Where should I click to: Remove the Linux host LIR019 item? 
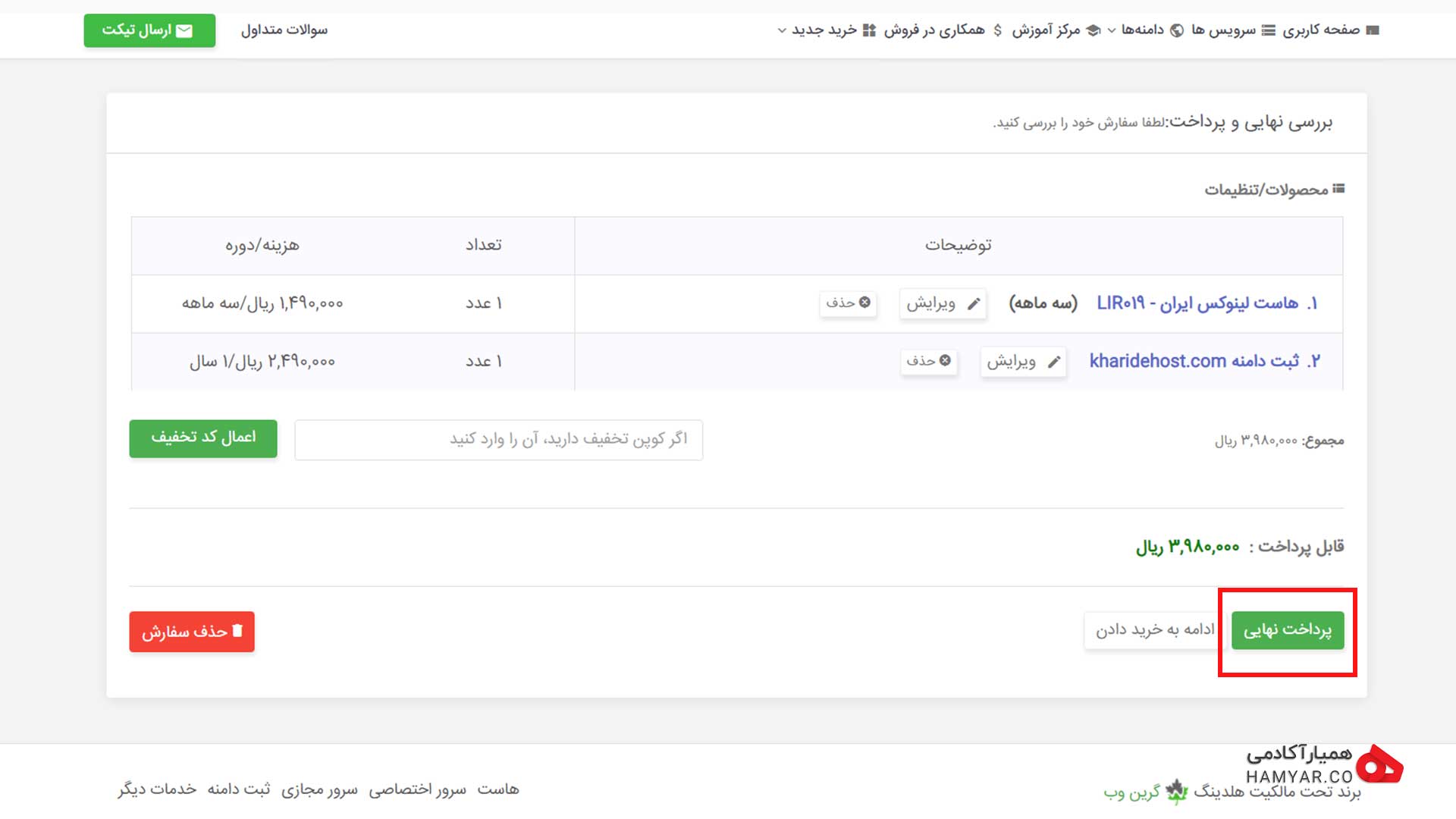click(848, 303)
